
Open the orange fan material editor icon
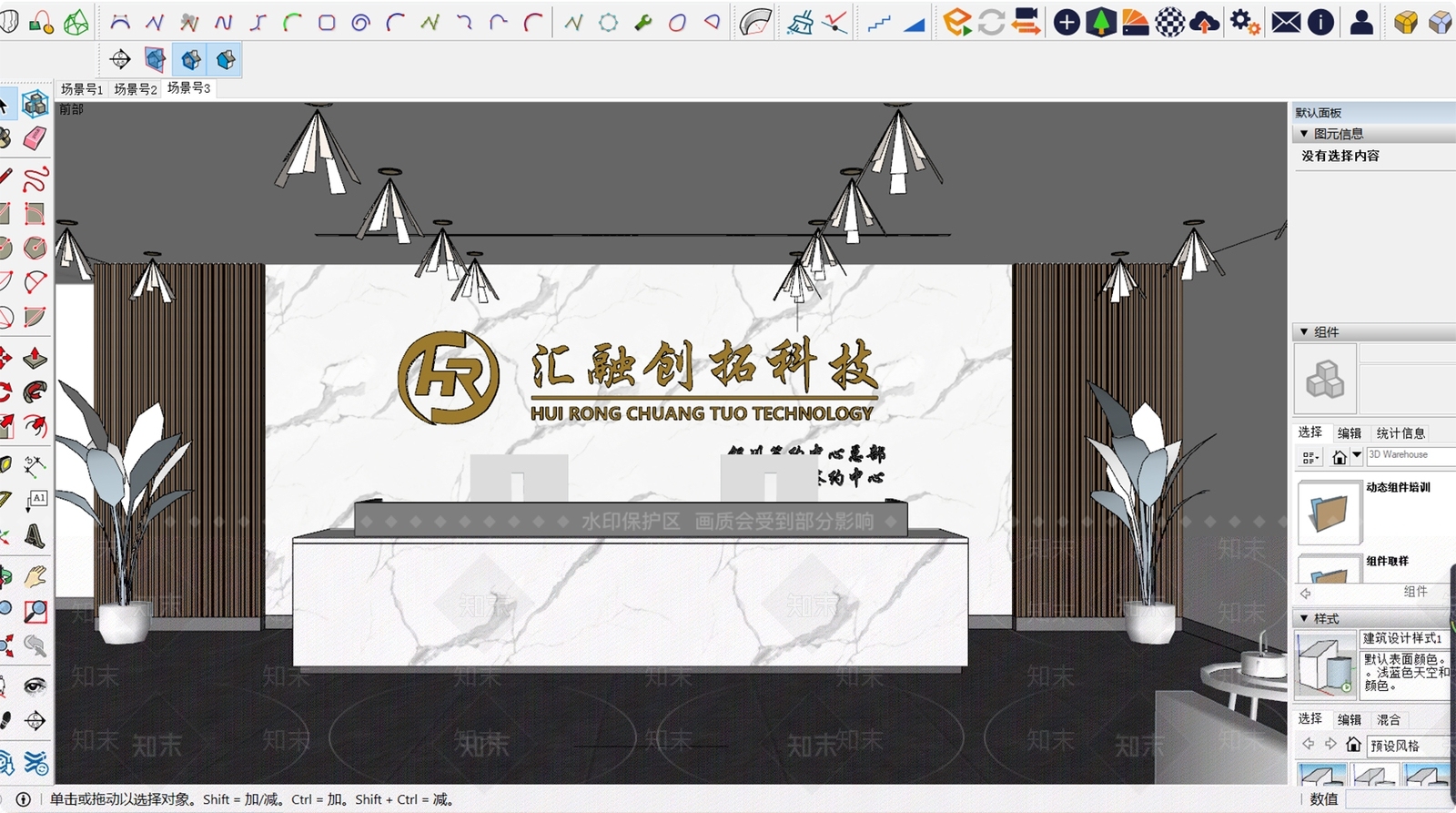pyautogui.click(x=1136, y=22)
